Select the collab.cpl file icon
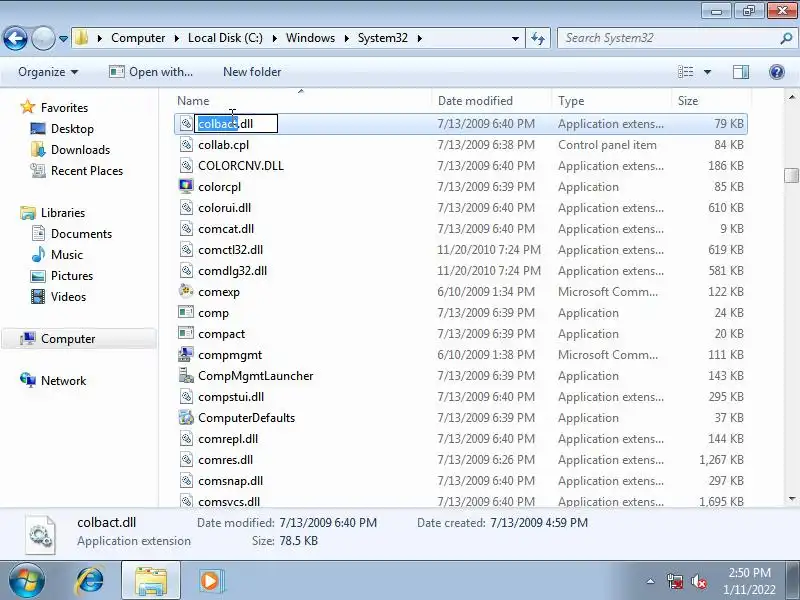This screenshot has width=800, height=600. (x=186, y=144)
